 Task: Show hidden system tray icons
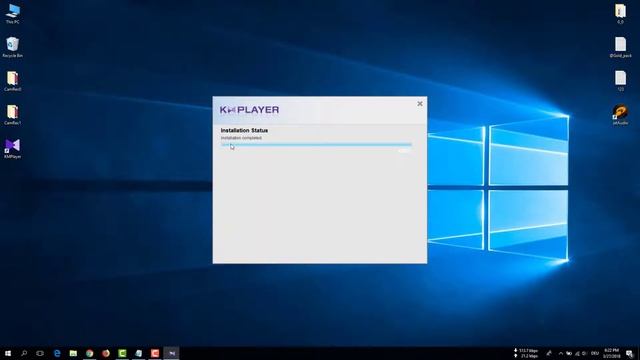pos(561,353)
